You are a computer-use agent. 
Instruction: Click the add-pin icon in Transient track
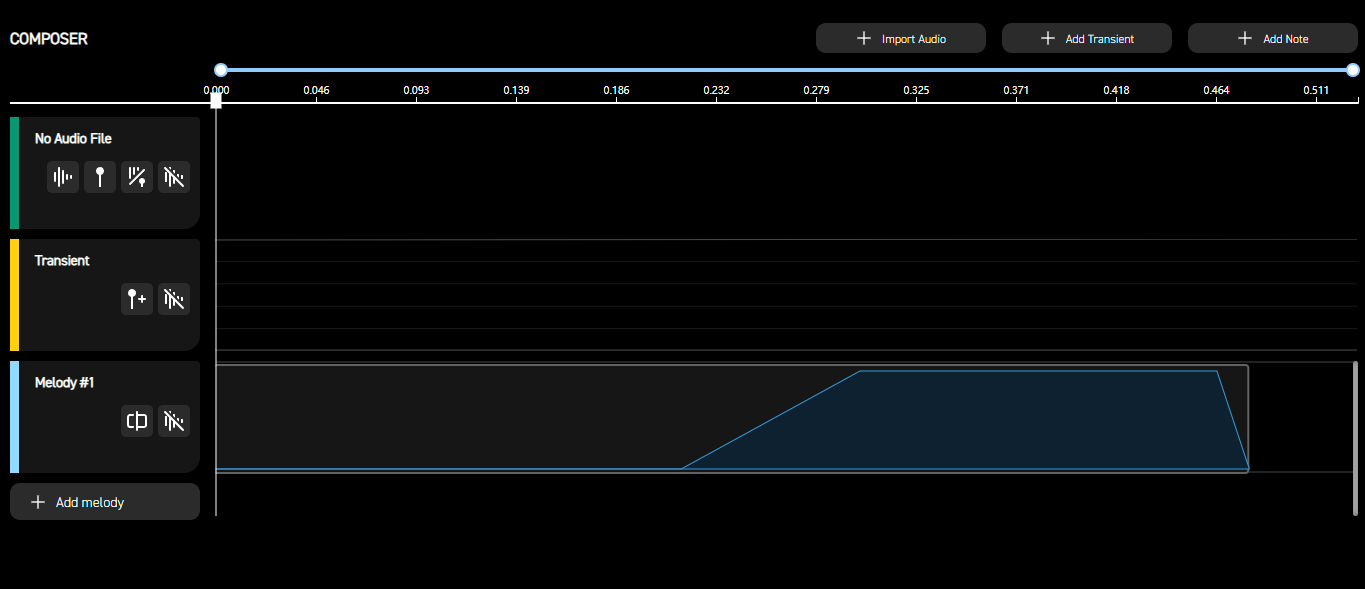tap(137, 299)
